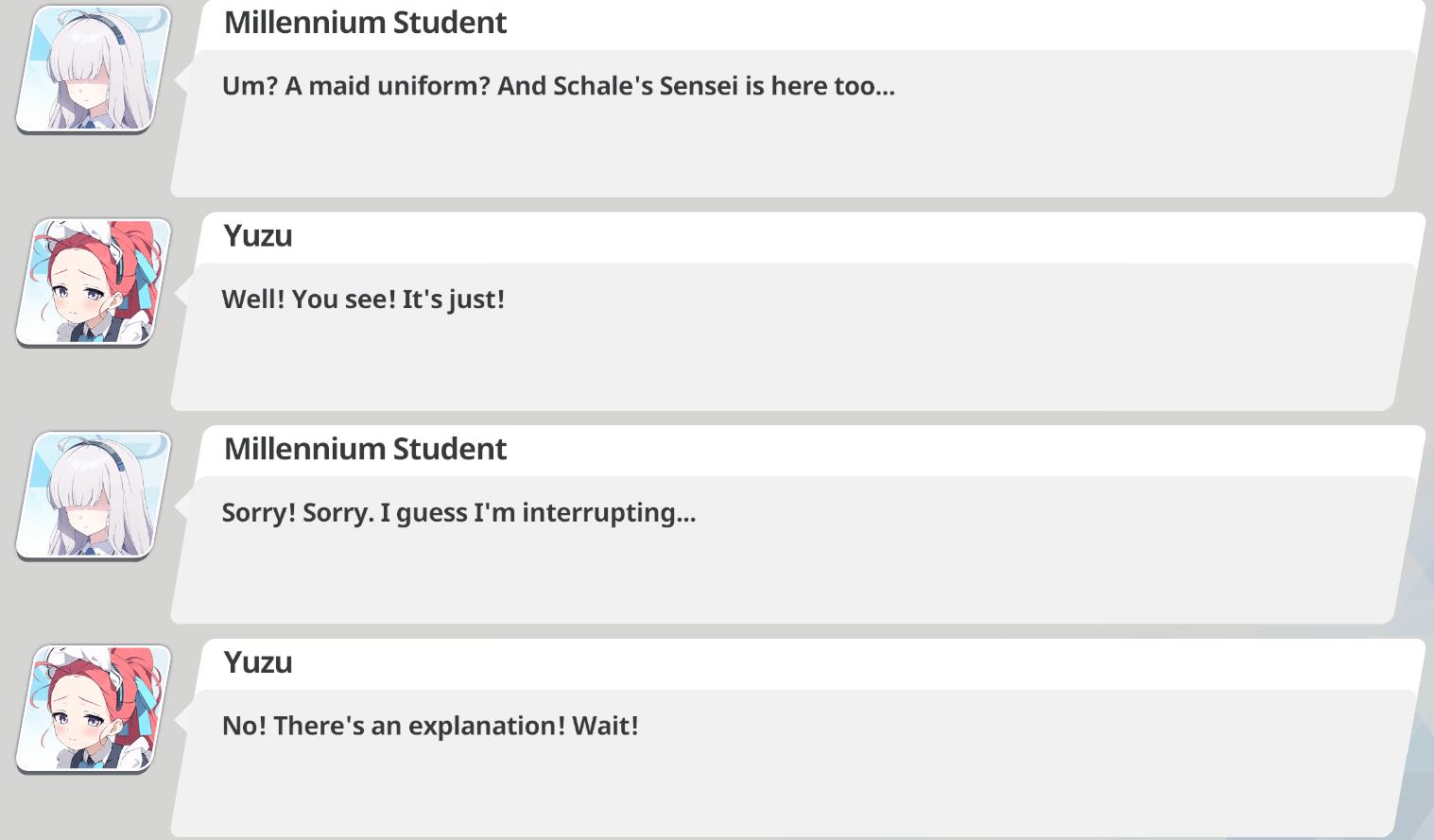Select the dialogue line "Well! You see! It's just!"
This screenshot has height=840, width=1434.
coord(363,300)
